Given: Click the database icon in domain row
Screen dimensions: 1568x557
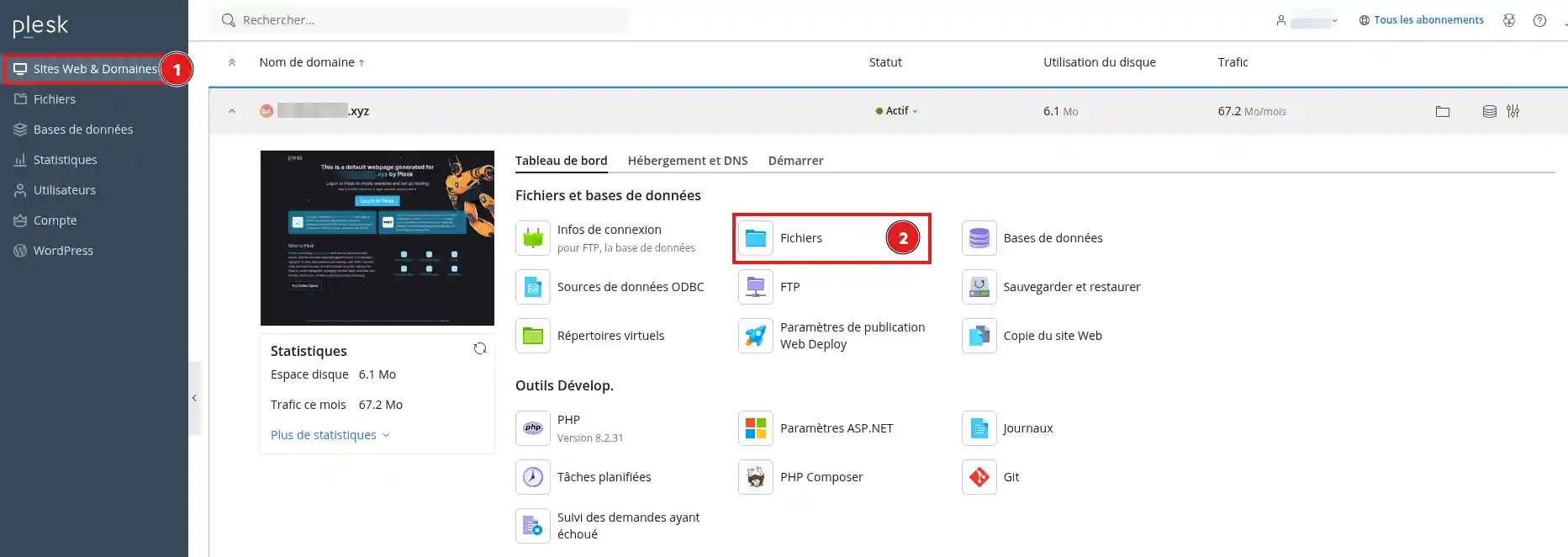Looking at the screenshot, I should [1489, 111].
